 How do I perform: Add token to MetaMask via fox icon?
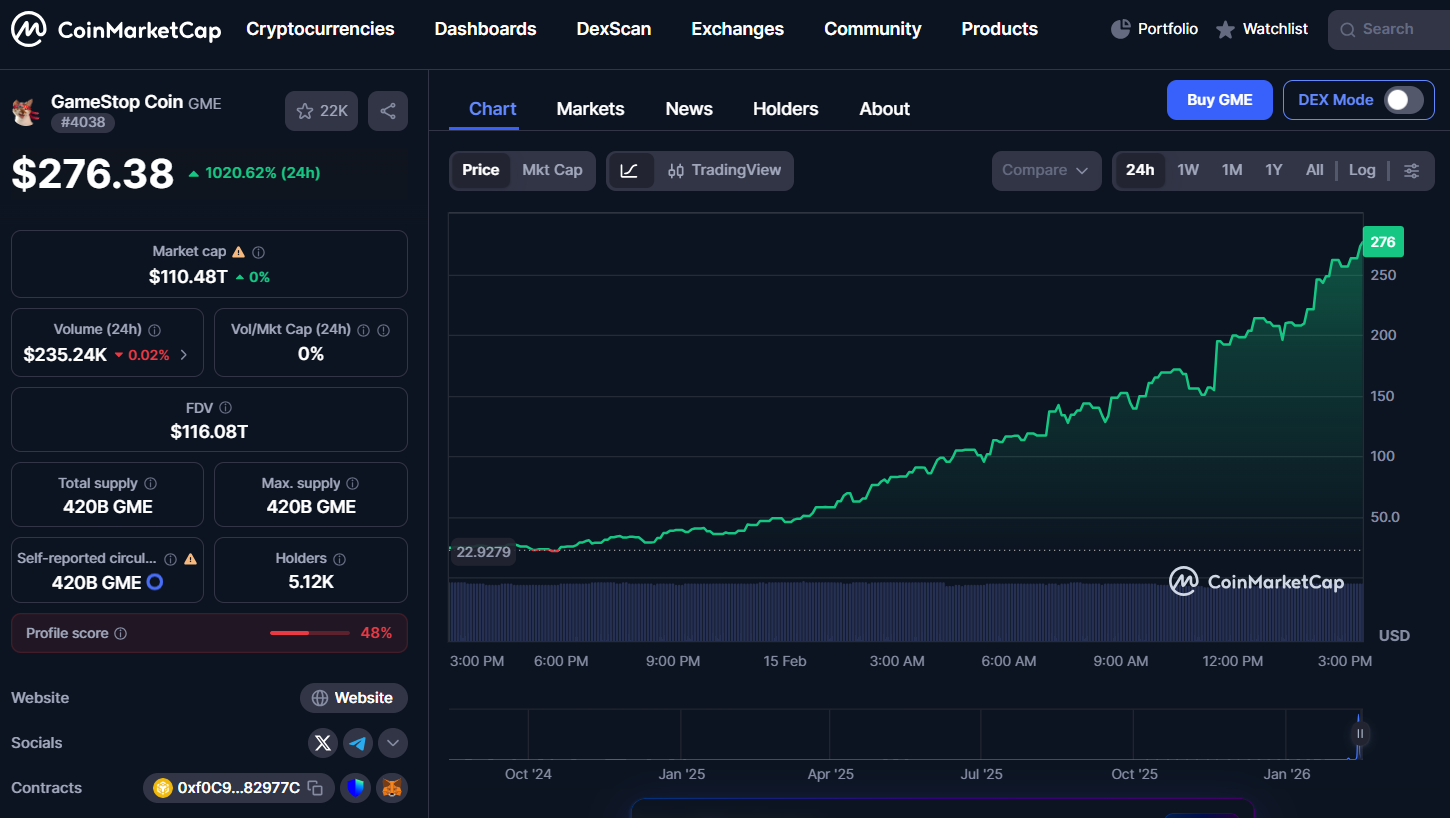coord(393,788)
